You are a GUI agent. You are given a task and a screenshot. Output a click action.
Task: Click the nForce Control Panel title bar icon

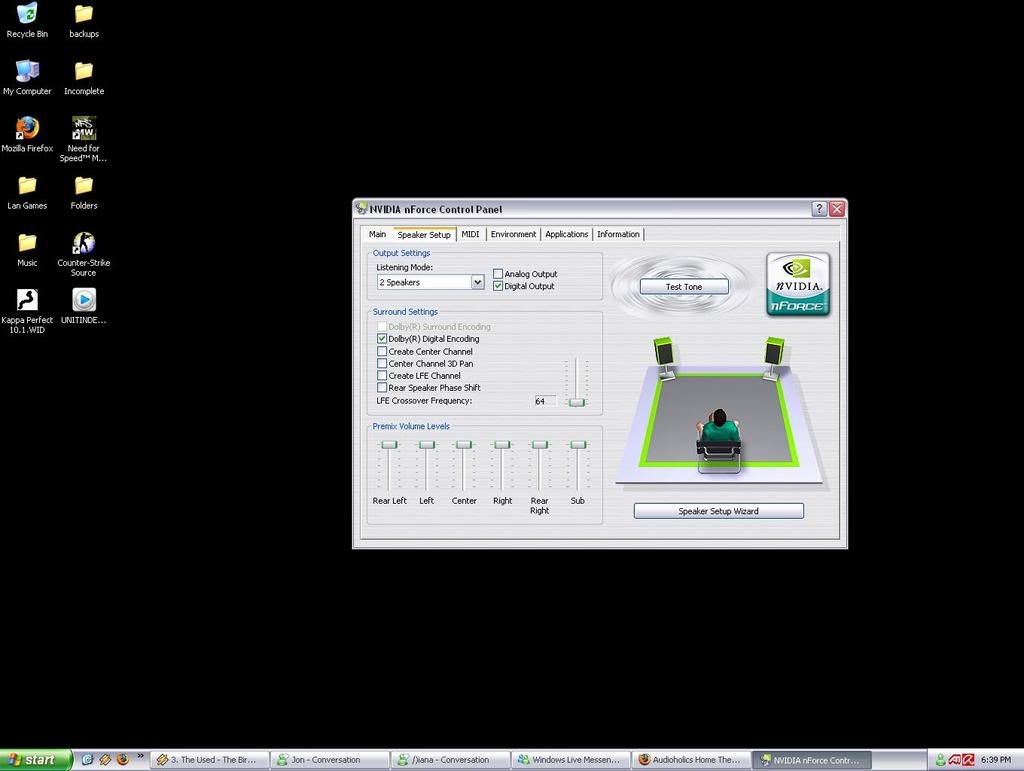[x=361, y=209]
